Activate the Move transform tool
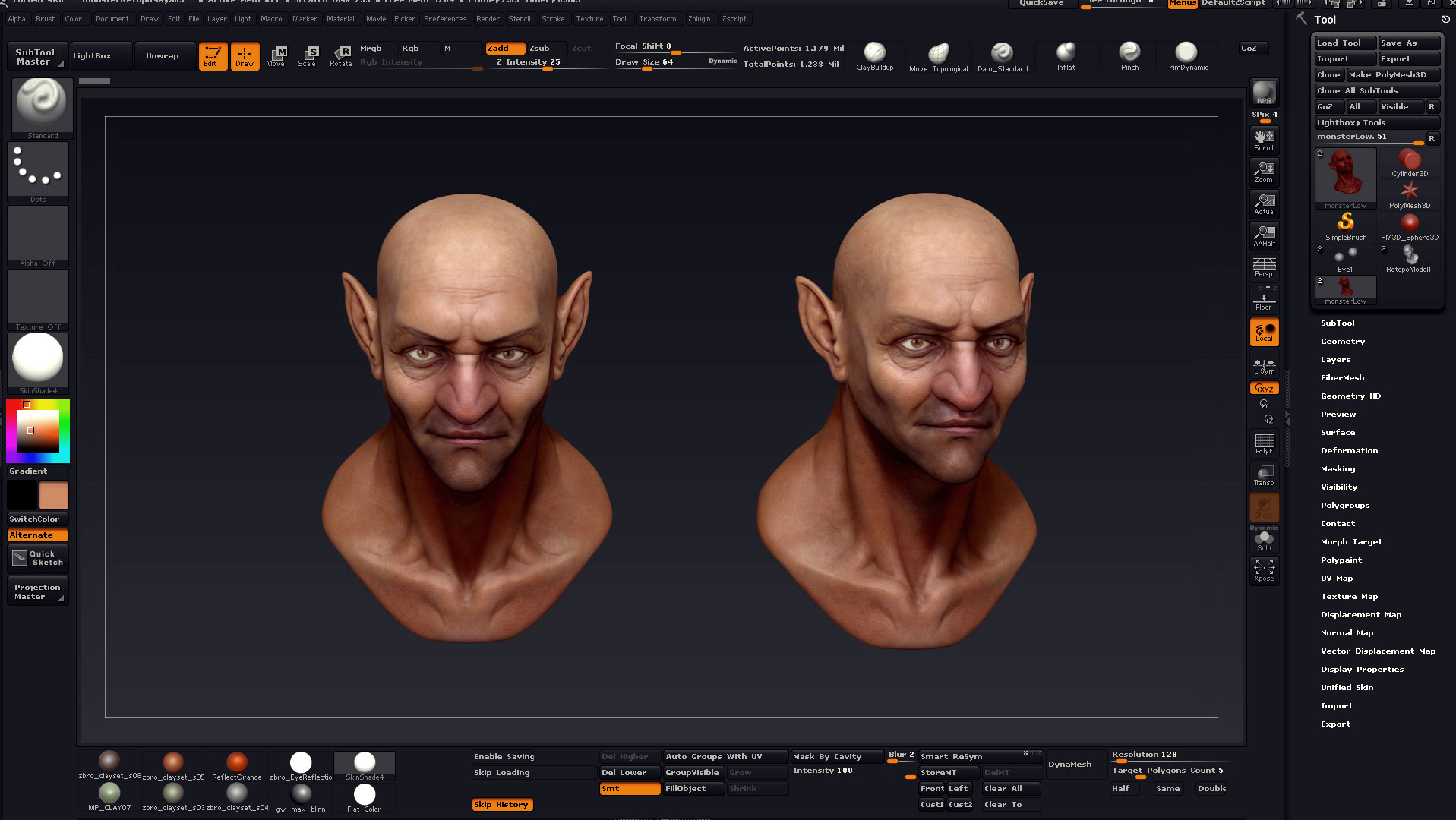The image size is (1456, 820). coord(276,56)
